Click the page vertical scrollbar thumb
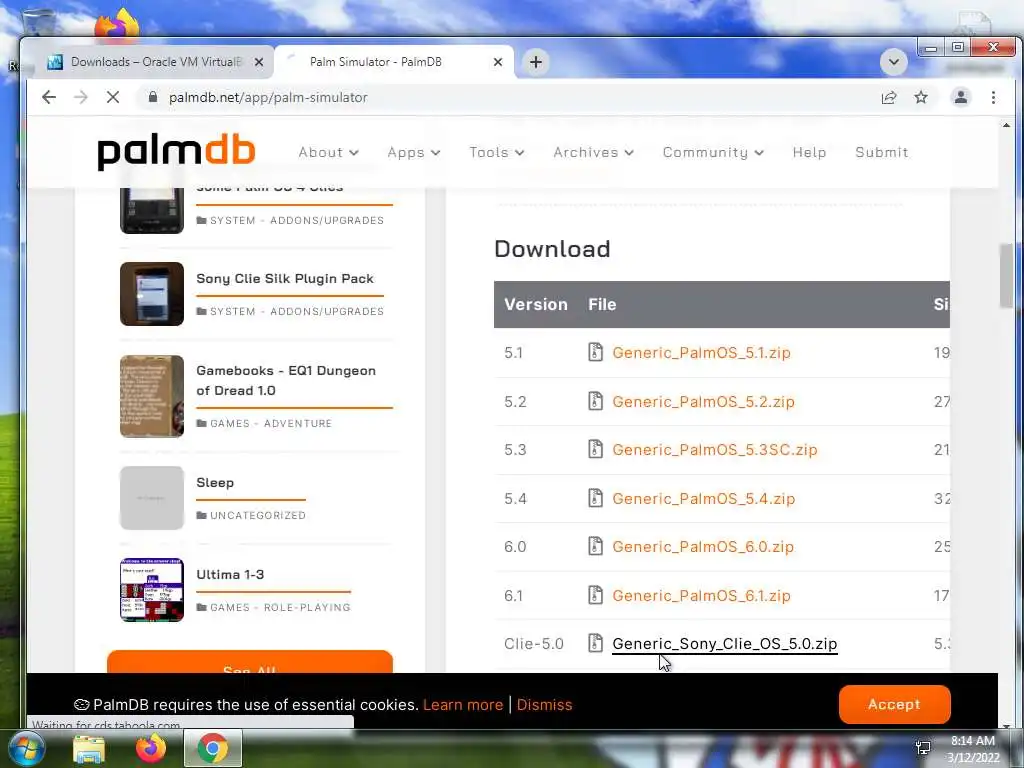Screen dimensions: 1024x768 [1006, 276]
